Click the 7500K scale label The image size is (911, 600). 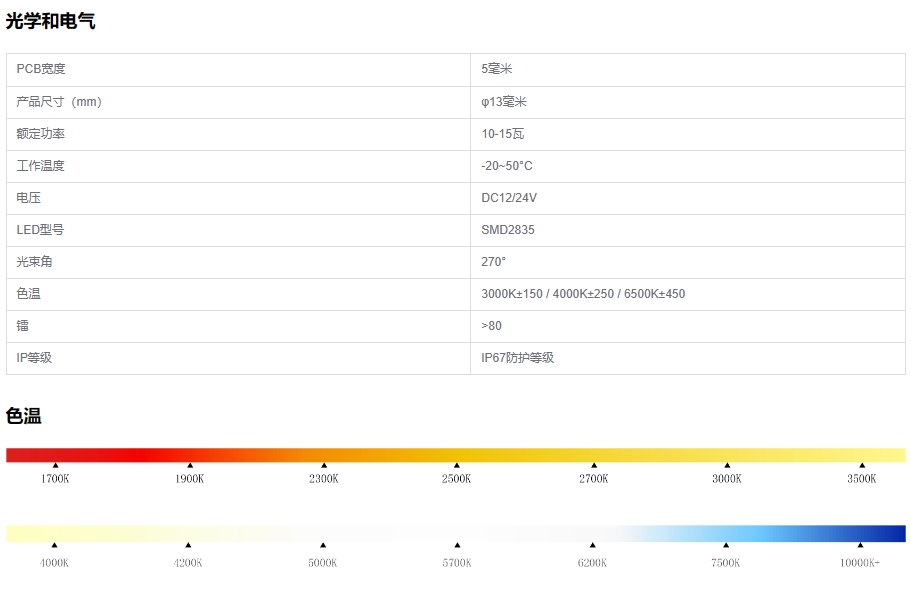click(x=725, y=563)
